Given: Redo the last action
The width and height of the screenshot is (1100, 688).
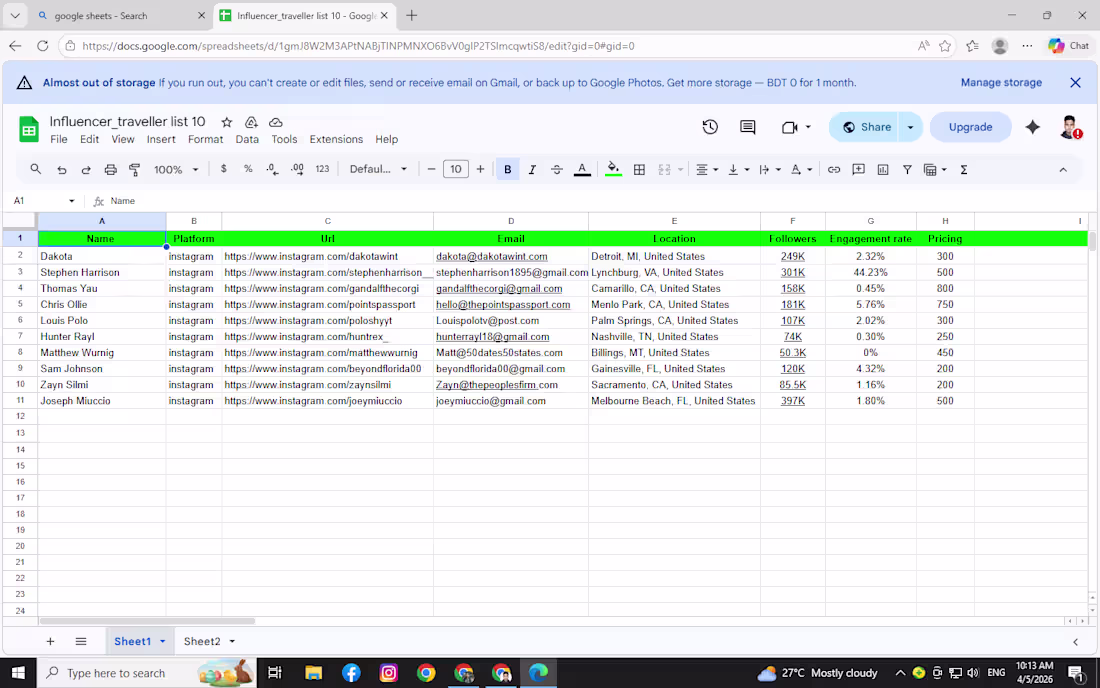Looking at the screenshot, I should [x=86, y=170].
